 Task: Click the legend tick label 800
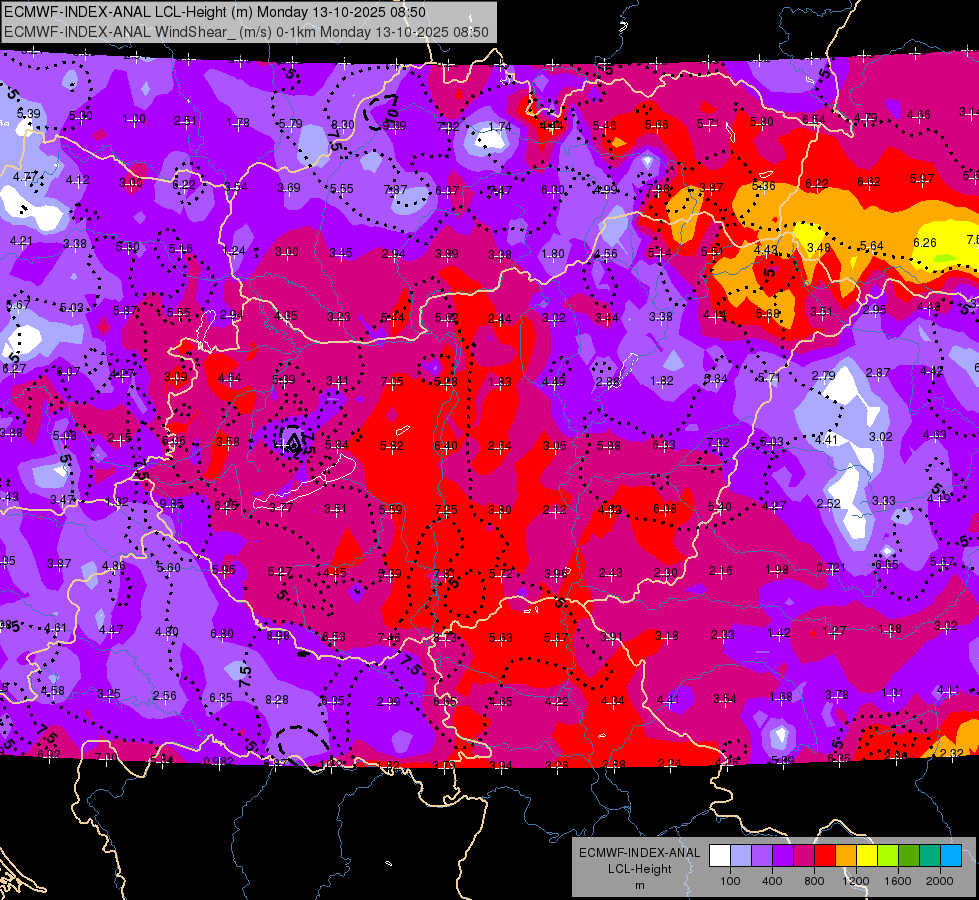[x=814, y=881]
